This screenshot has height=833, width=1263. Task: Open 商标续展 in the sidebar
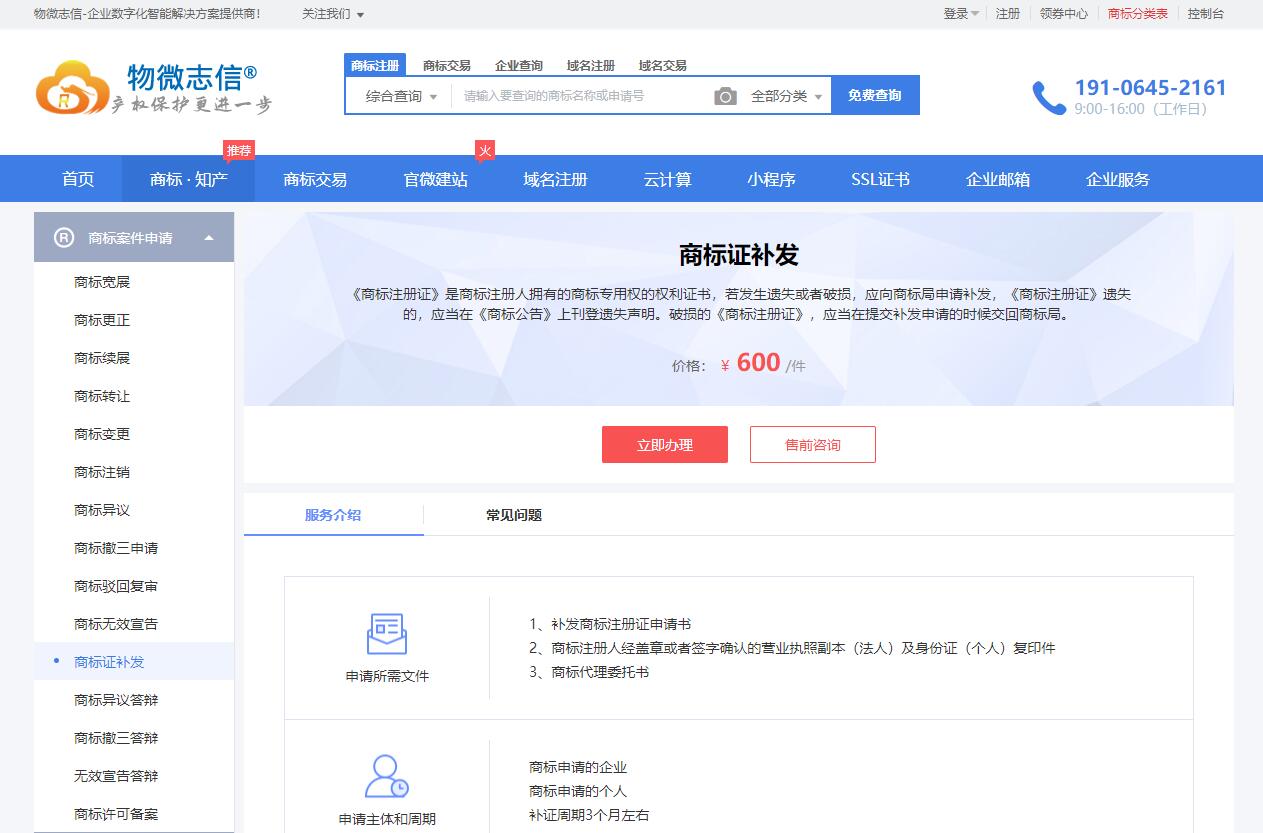[x=102, y=358]
